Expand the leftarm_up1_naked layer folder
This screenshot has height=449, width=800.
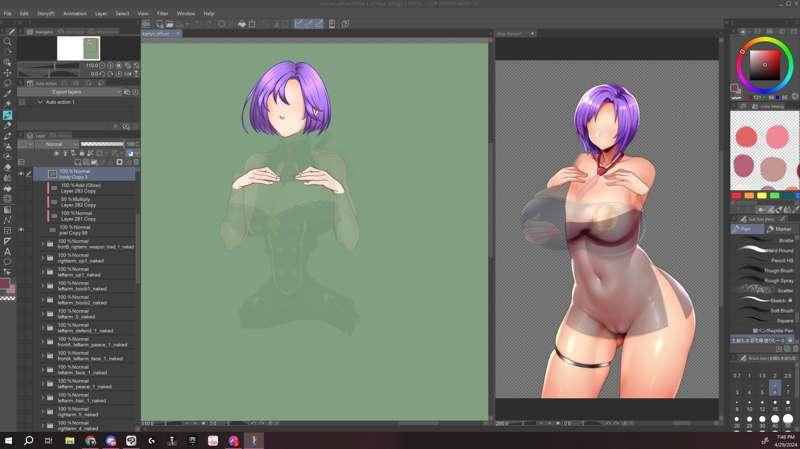43,272
